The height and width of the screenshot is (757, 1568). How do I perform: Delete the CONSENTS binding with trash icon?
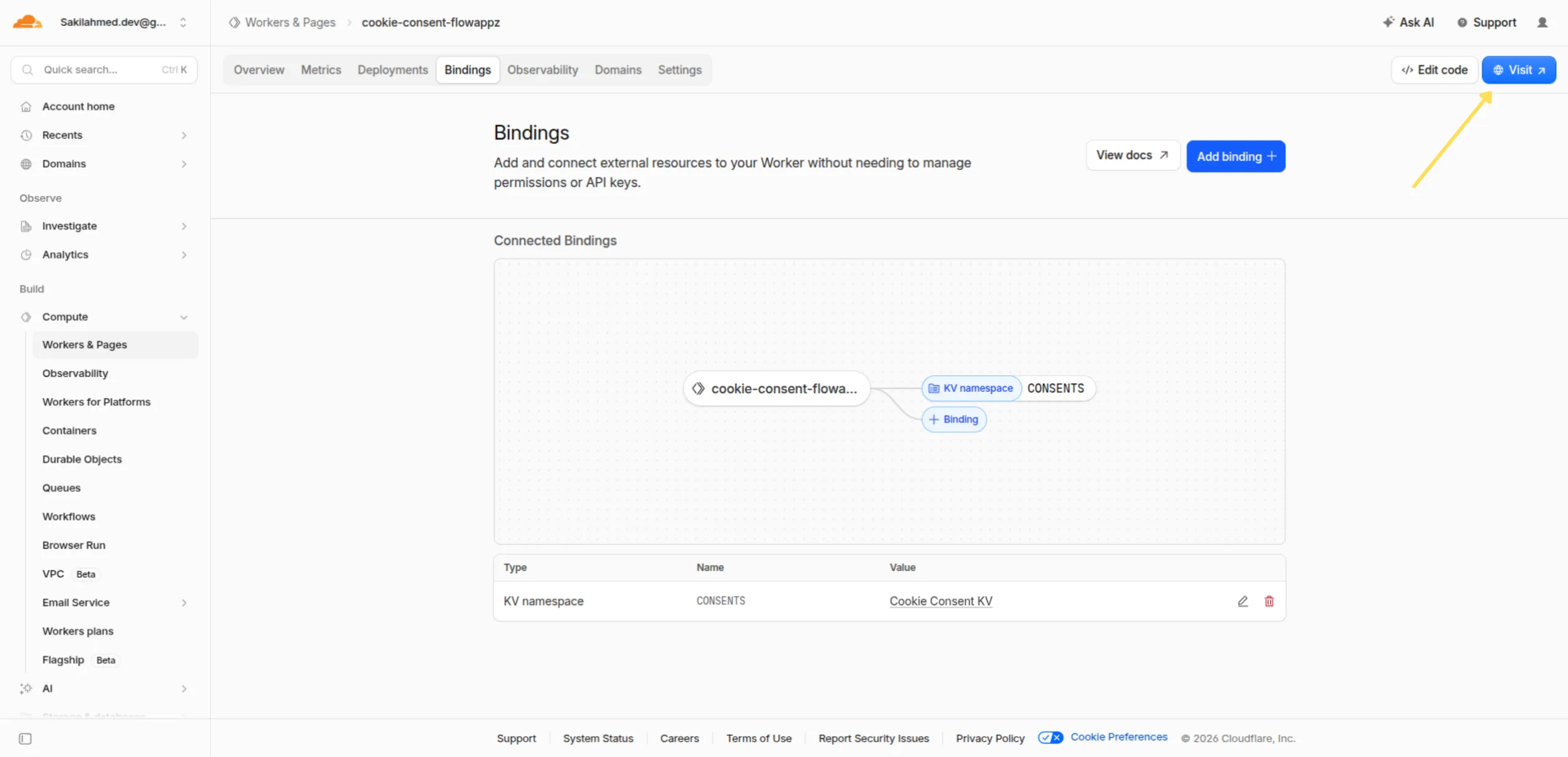(1269, 601)
